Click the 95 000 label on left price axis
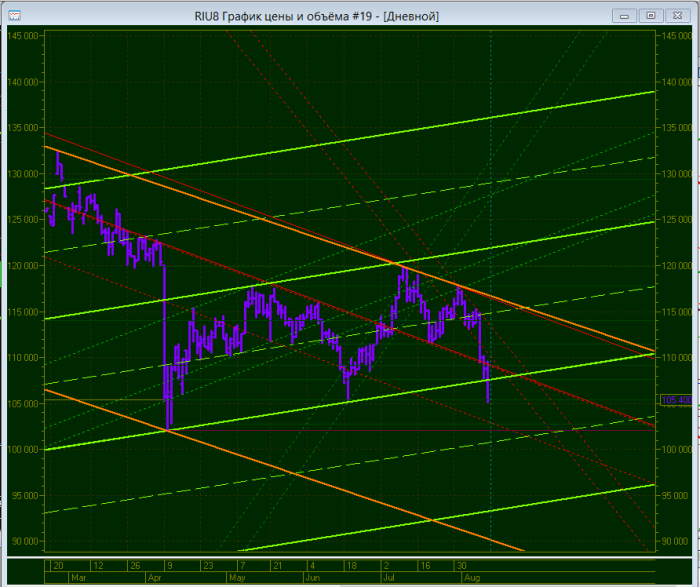 (25, 496)
